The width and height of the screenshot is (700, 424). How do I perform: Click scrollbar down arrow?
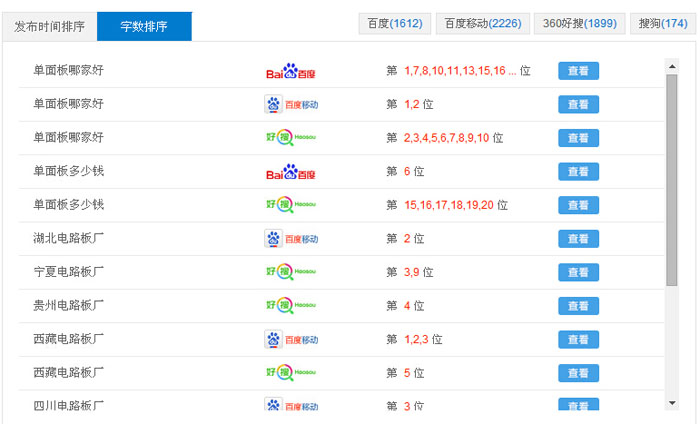pos(672,403)
